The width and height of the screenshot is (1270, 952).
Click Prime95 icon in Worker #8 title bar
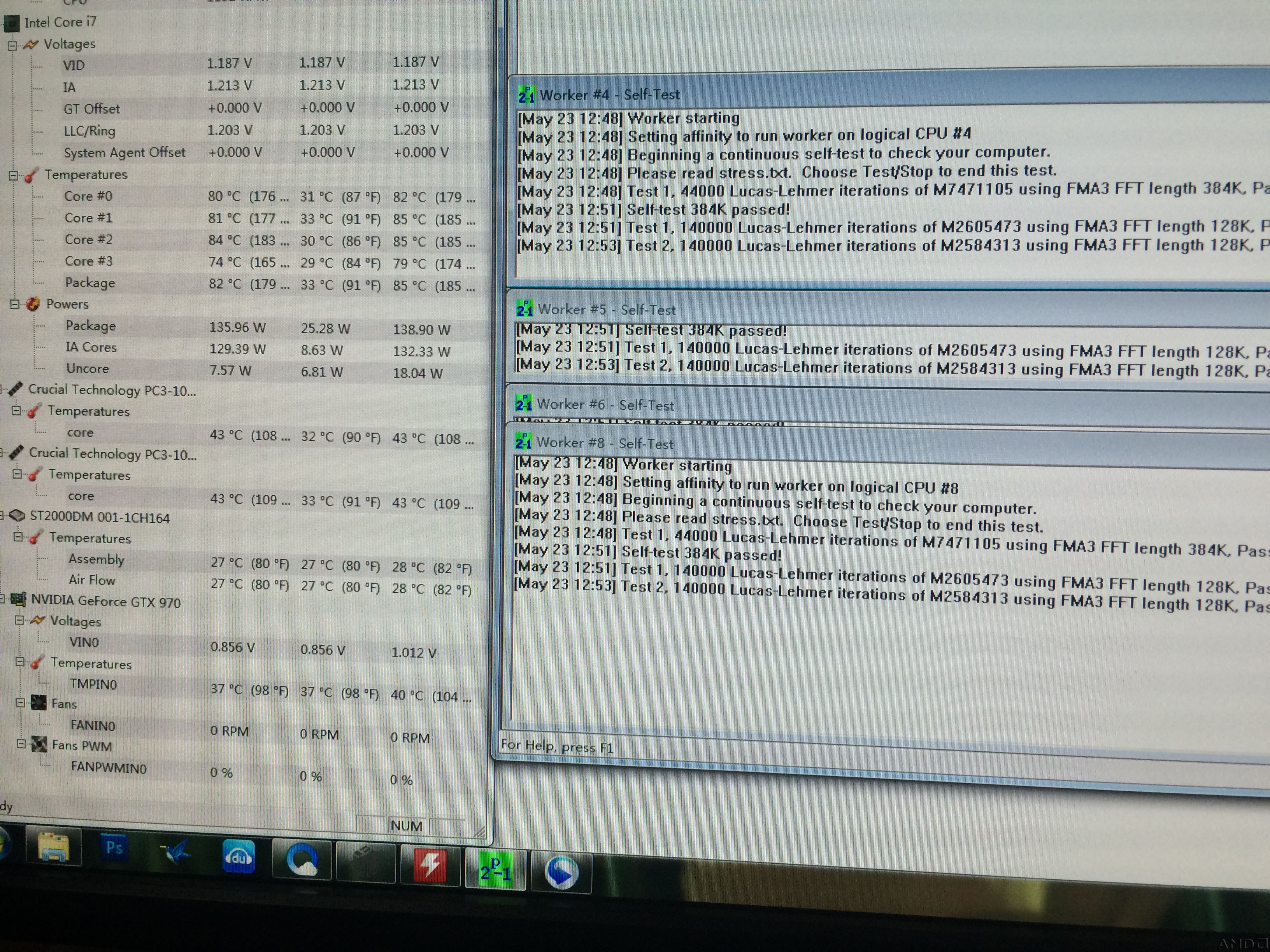523,442
